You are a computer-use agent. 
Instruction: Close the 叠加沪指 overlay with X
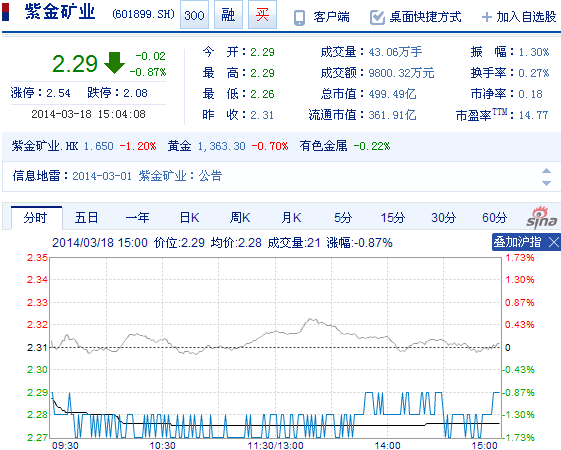click(553, 243)
